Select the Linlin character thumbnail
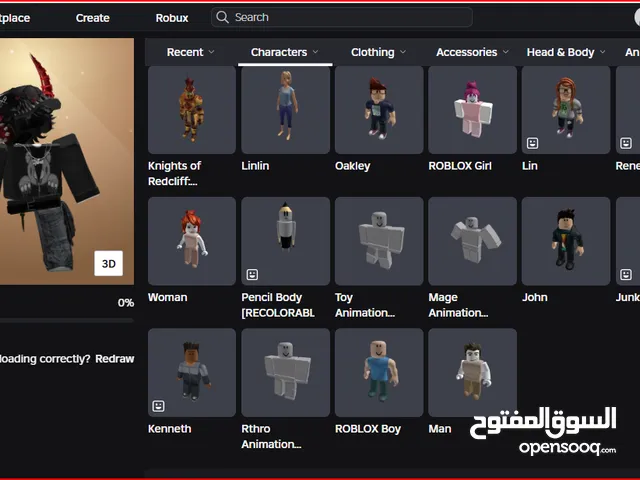 286,110
